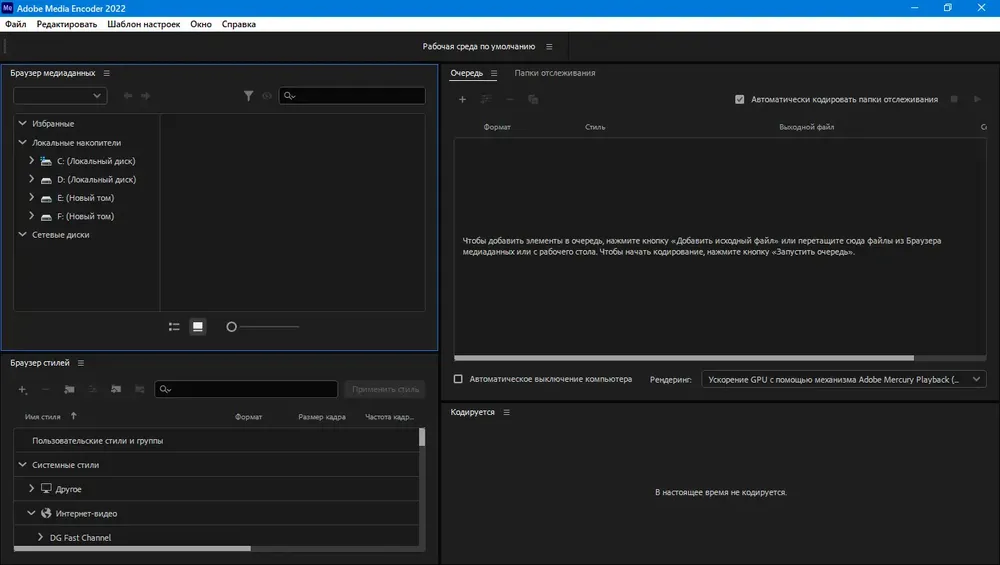The height and width of the screenshot is (565, 1000).
Task: Click the Размер кадра column header
Action: (x=322, y=417)
